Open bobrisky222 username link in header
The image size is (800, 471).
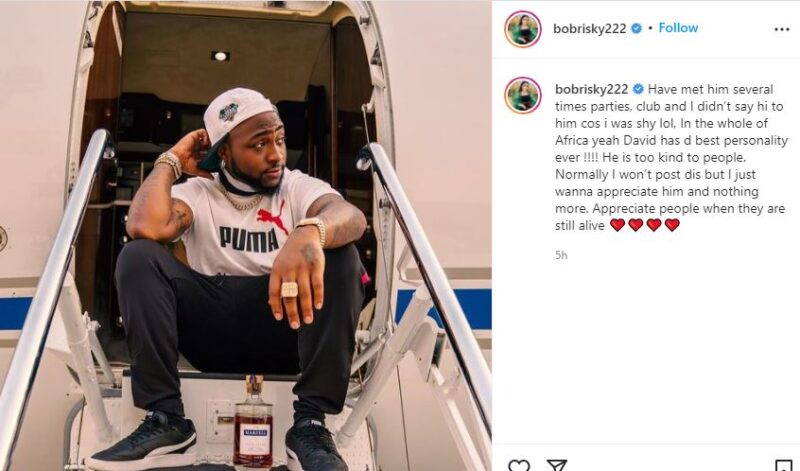coord(589,29)
